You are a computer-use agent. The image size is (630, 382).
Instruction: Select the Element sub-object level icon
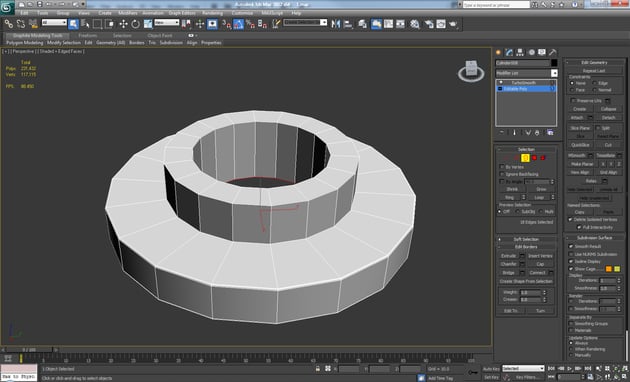tap(543, 158)
